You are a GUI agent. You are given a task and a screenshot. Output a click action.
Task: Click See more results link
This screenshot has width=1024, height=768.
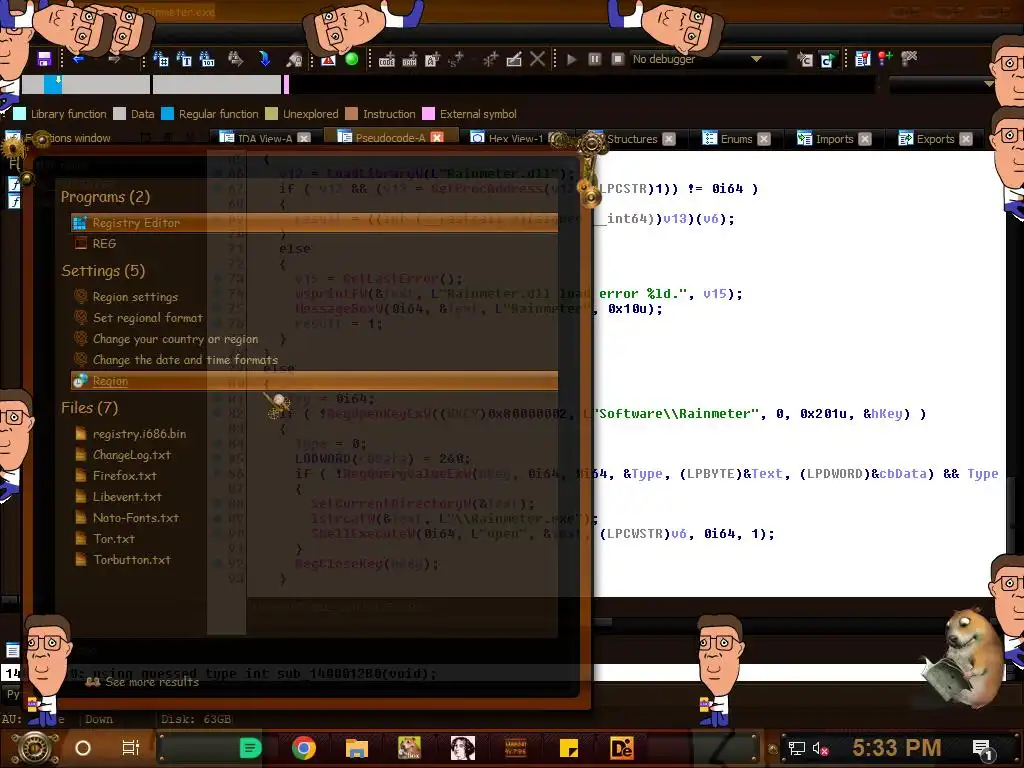(x=143, y=681)
